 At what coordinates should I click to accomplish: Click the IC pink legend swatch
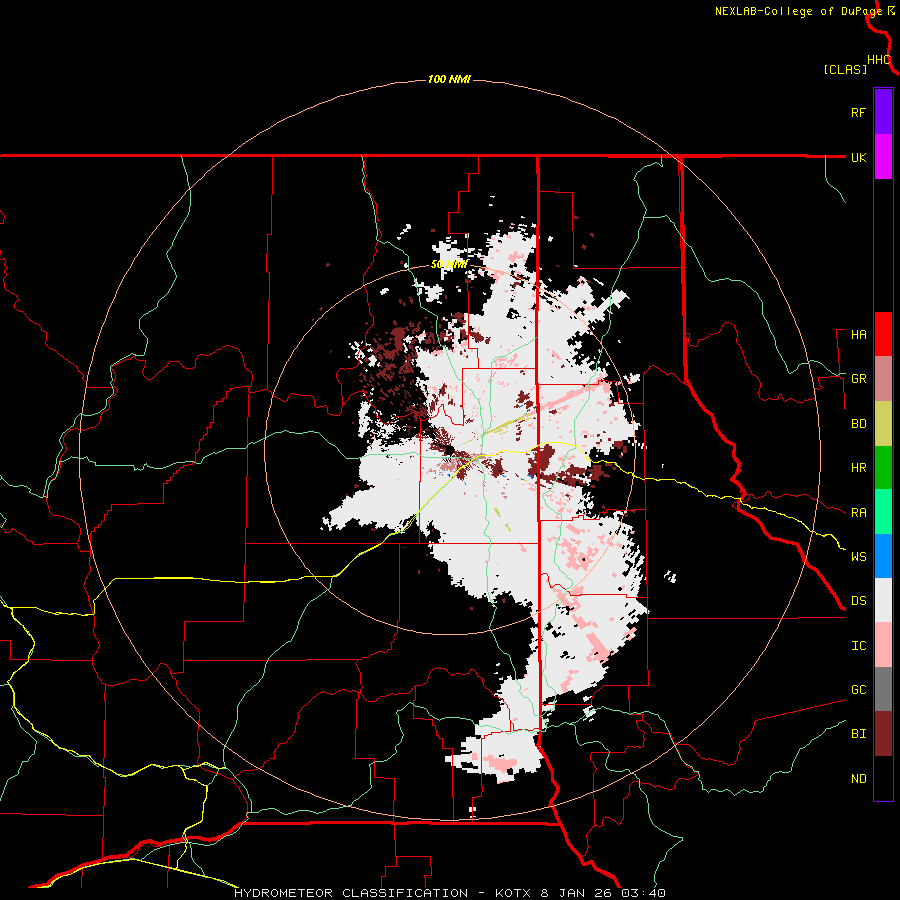(x=883, y=645)
